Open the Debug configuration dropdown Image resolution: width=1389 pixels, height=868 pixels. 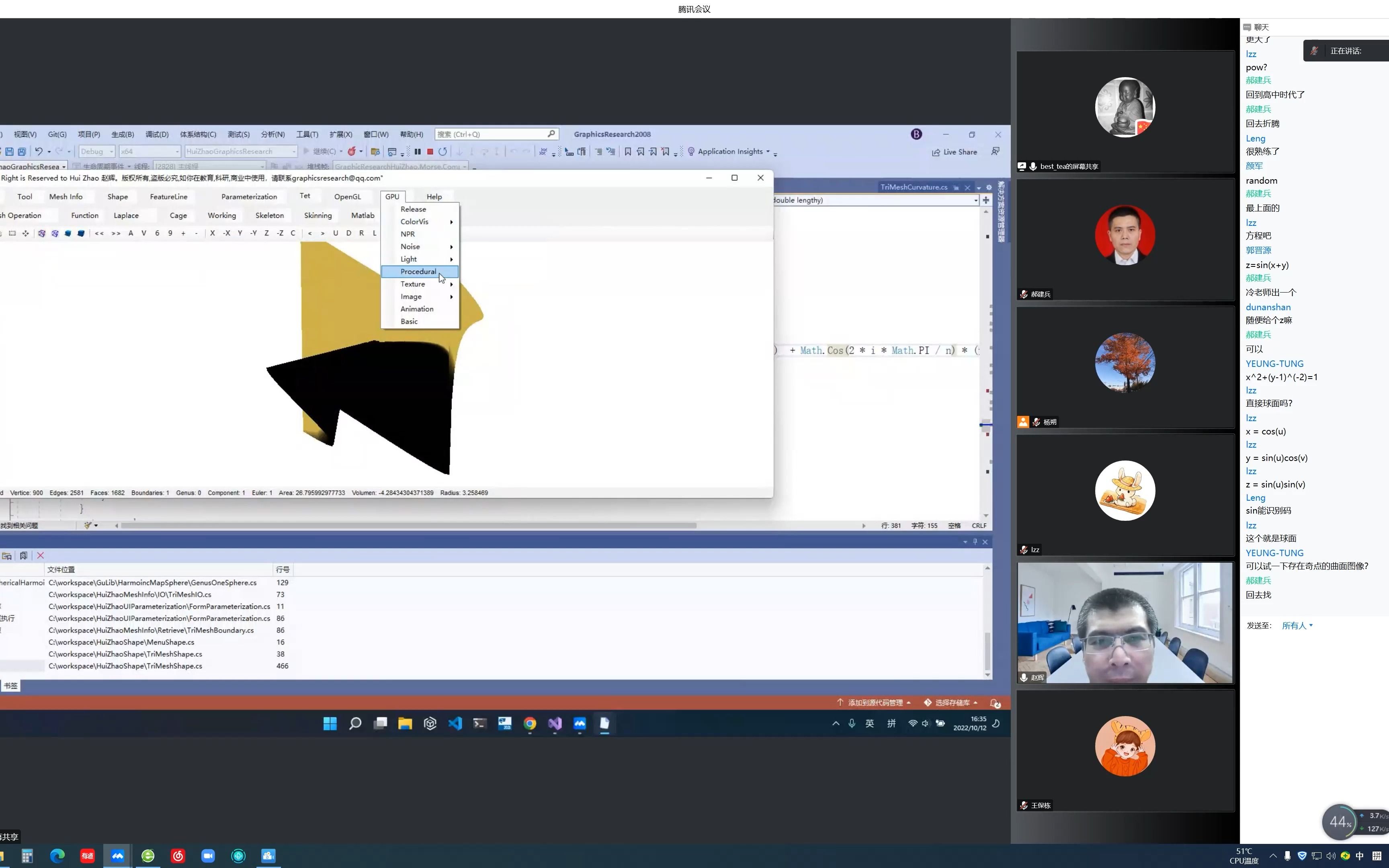[97, 151]
